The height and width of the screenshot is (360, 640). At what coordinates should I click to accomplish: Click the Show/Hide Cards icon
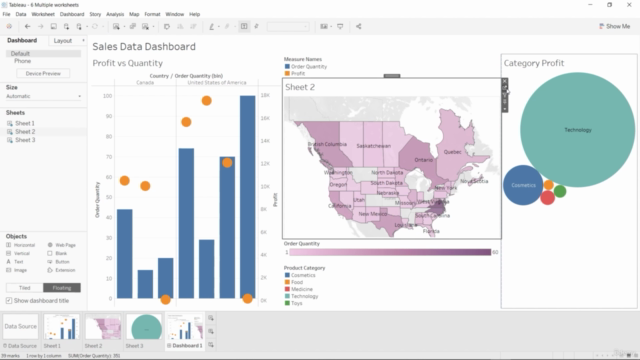pos(324,27)
